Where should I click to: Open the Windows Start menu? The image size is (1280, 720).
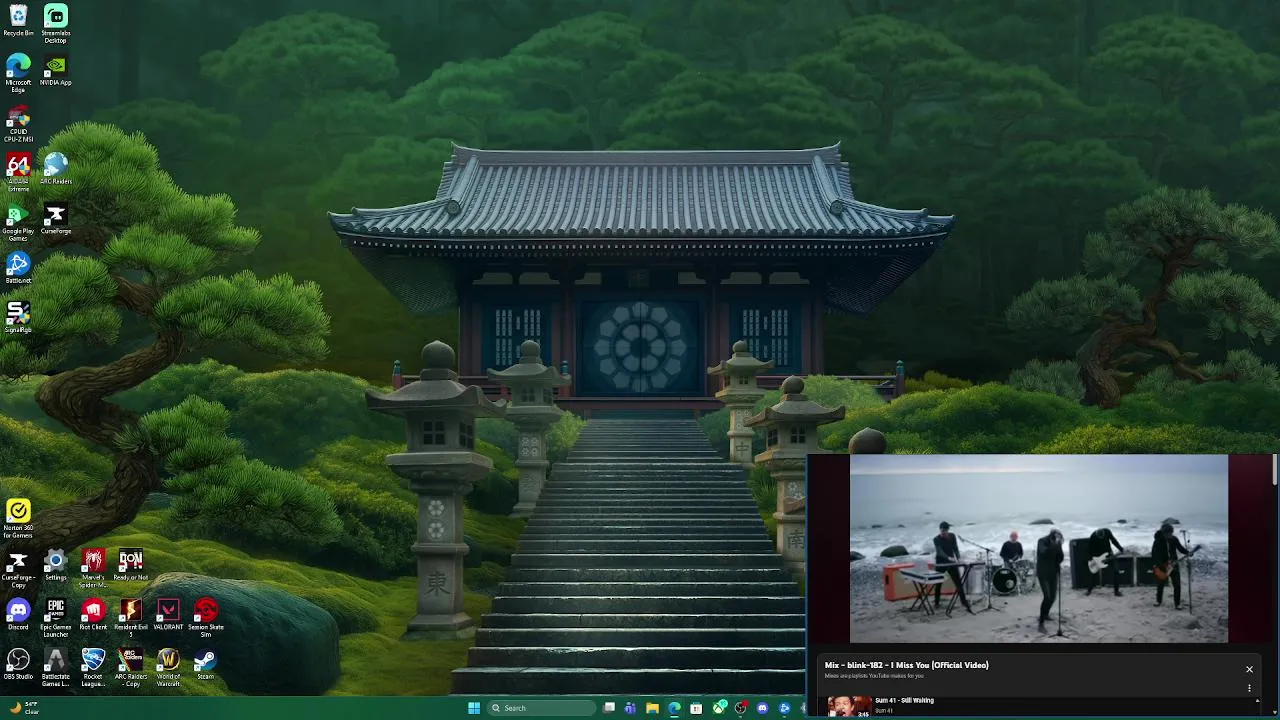point(474,708)
